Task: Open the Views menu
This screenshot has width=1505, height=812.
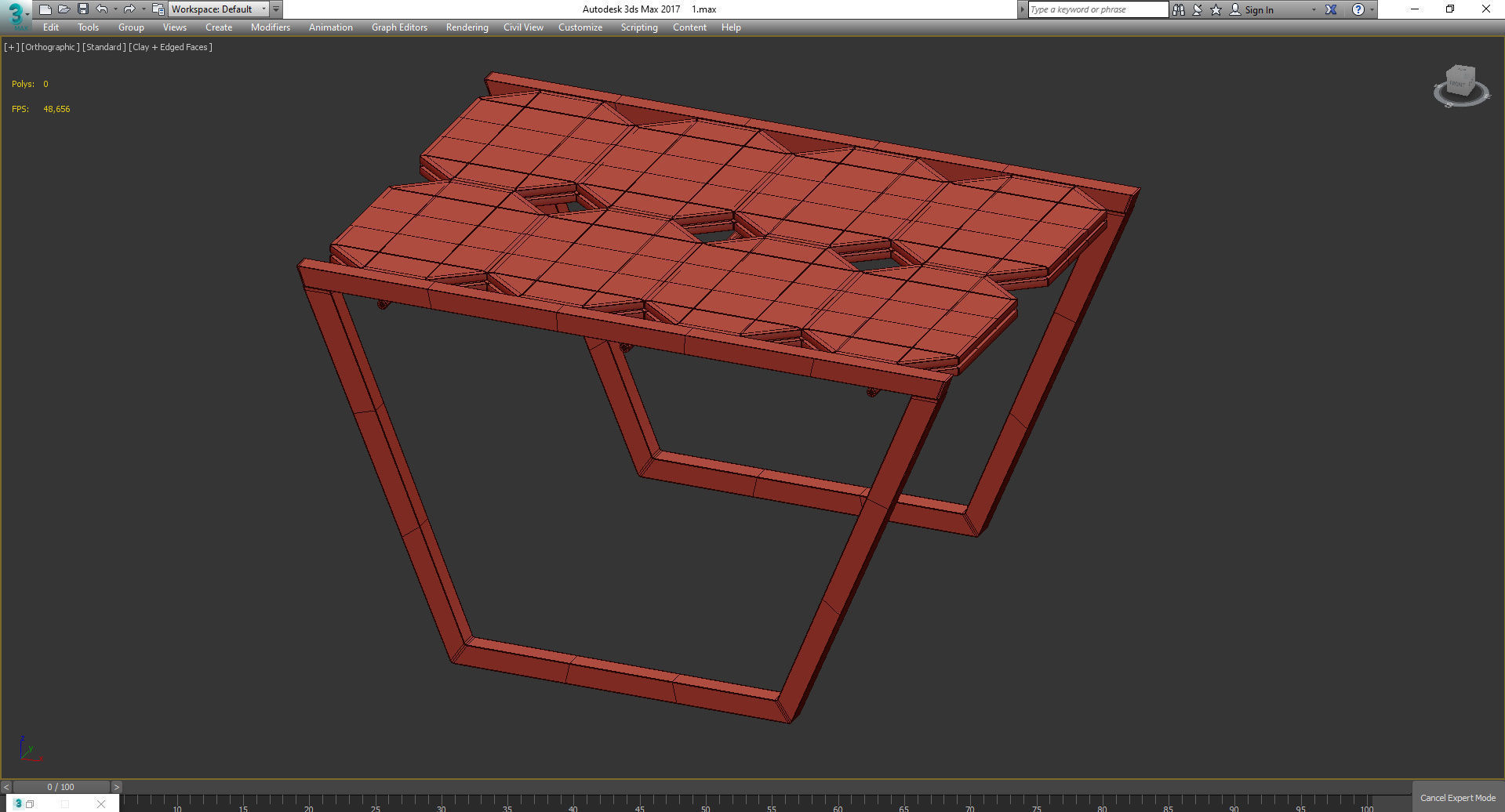Action: click(174, 27)
